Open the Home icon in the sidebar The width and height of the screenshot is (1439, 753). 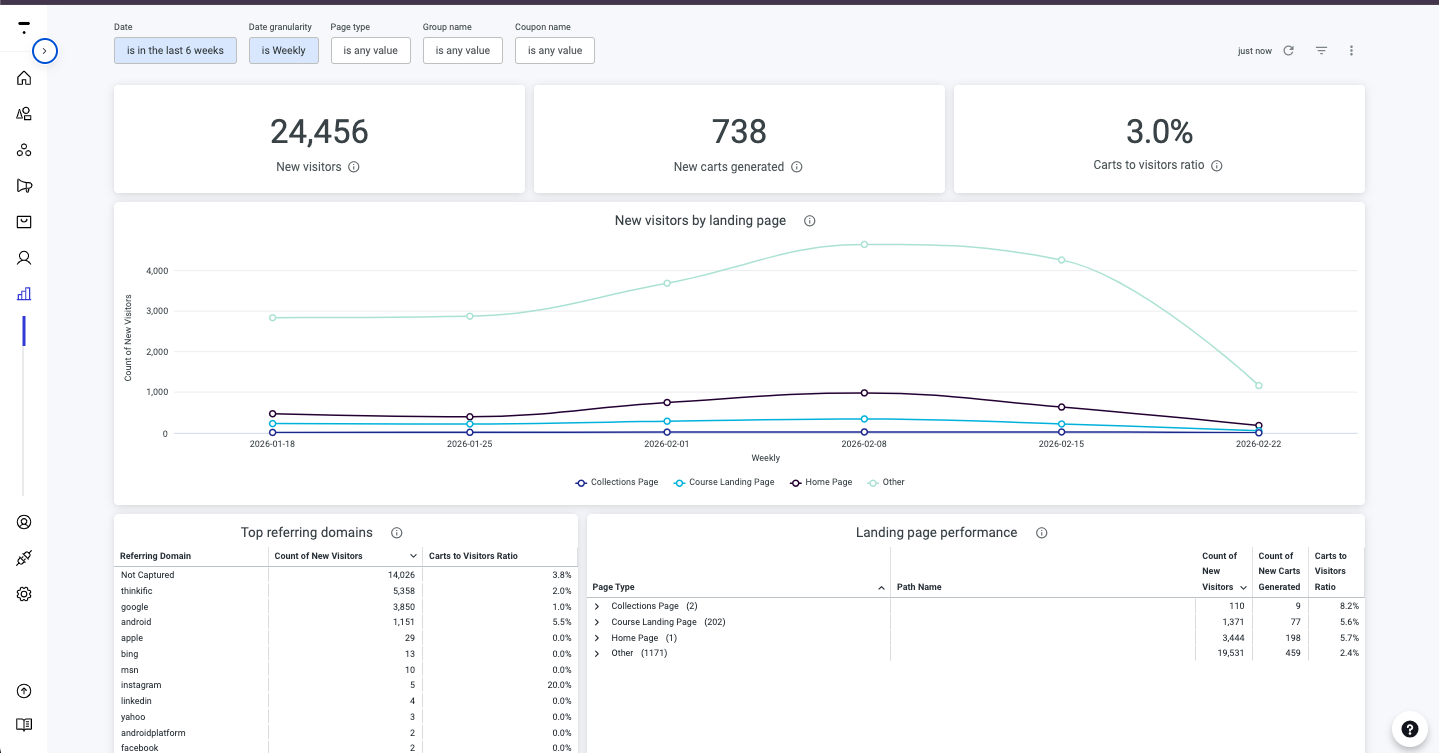[24, 77]
